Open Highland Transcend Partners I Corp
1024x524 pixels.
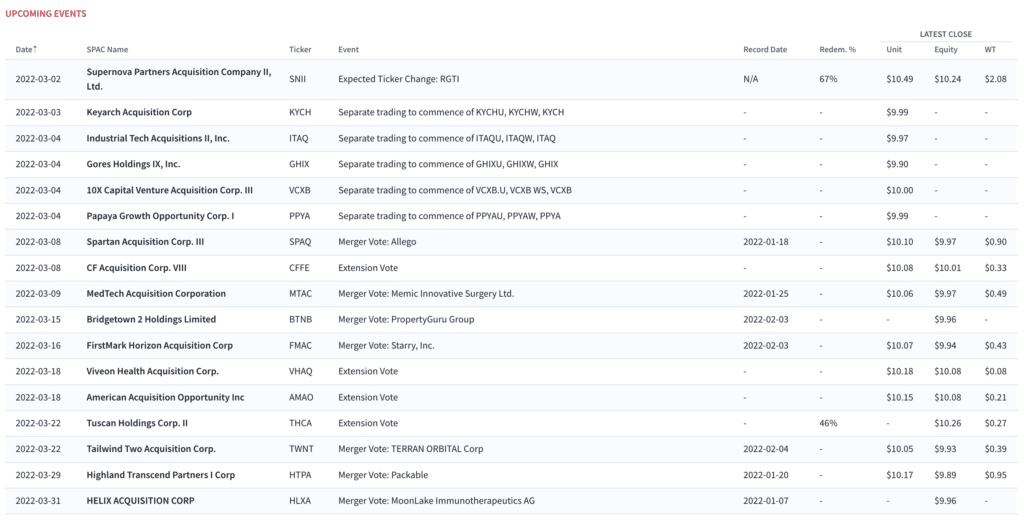coord(161,475)
